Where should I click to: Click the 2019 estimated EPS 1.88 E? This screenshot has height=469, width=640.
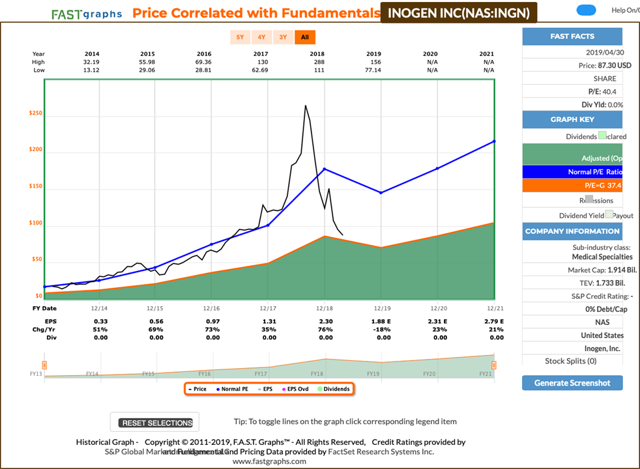(x=380, y=321)
